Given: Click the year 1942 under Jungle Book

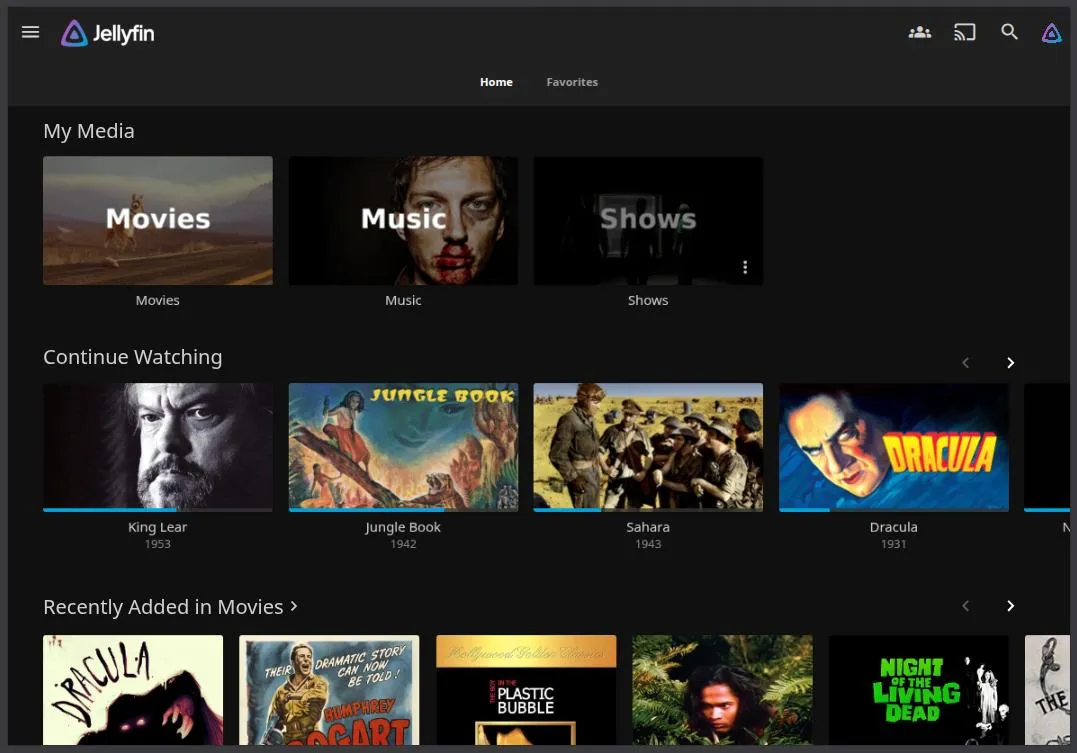Looking at the screenshot, I should 403,543.
